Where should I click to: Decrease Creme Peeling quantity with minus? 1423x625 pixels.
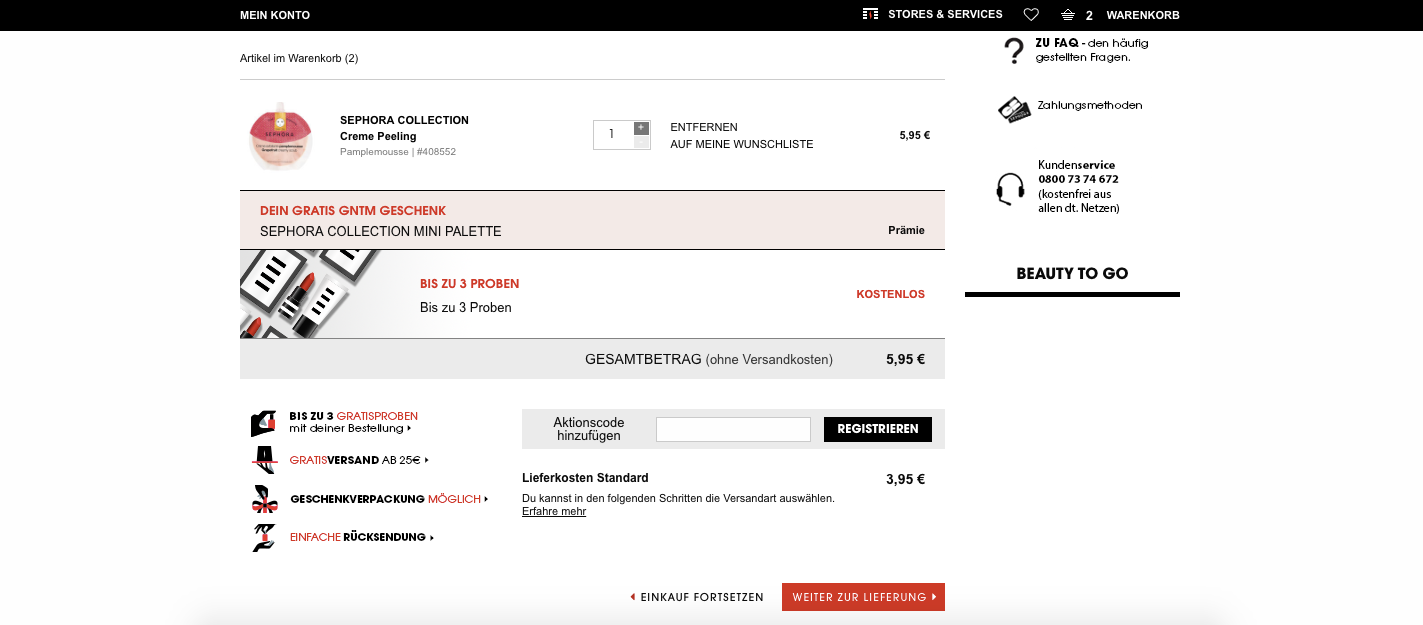(x=641, y=142)
